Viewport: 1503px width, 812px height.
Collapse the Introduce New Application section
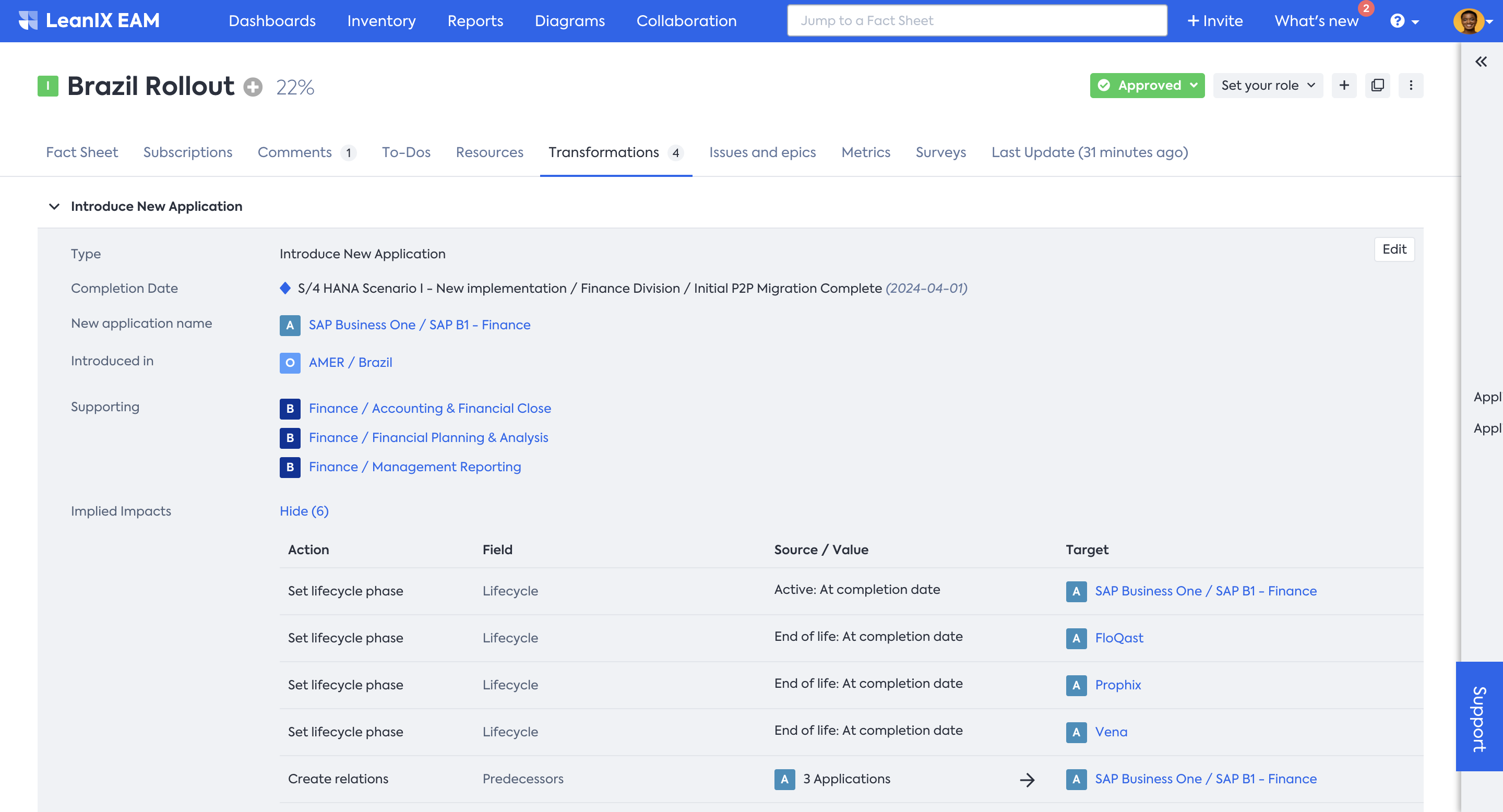click(x=54, y=207)
